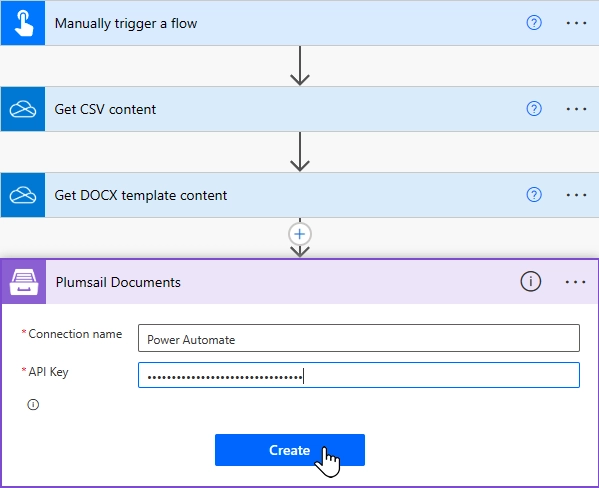Click the Plumsail Documents drawer icon
This screenshot has height=488, width=599.
(24, 282)
